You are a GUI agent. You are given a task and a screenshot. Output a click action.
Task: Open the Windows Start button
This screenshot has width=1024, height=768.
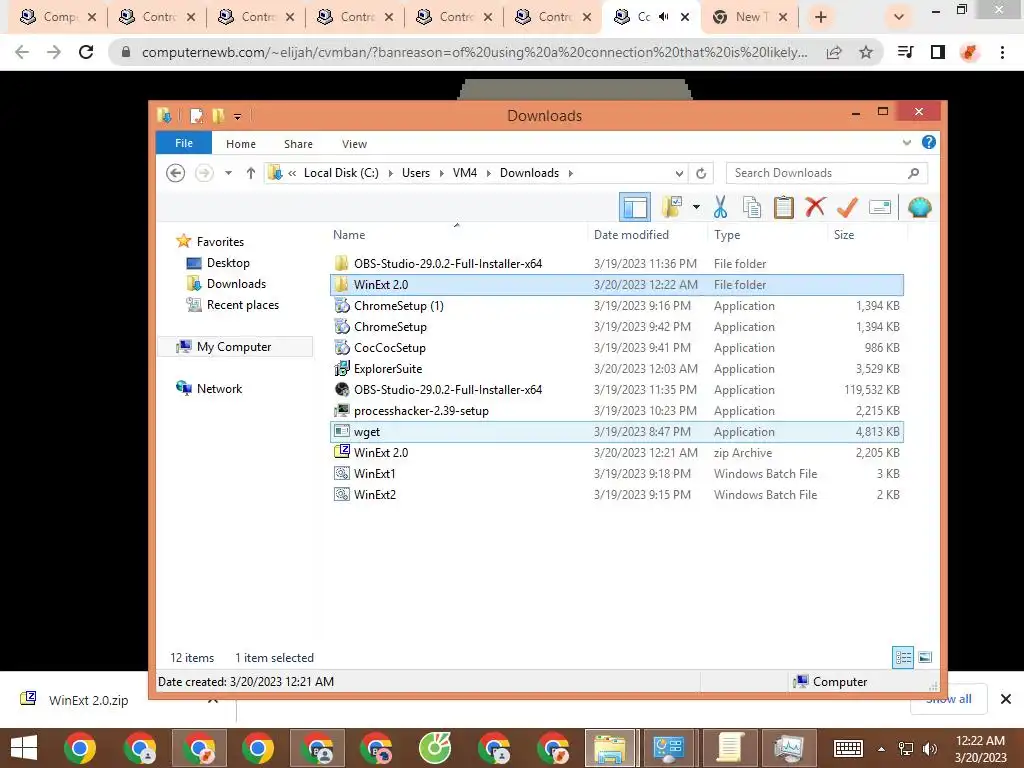[x=24, y=748]
